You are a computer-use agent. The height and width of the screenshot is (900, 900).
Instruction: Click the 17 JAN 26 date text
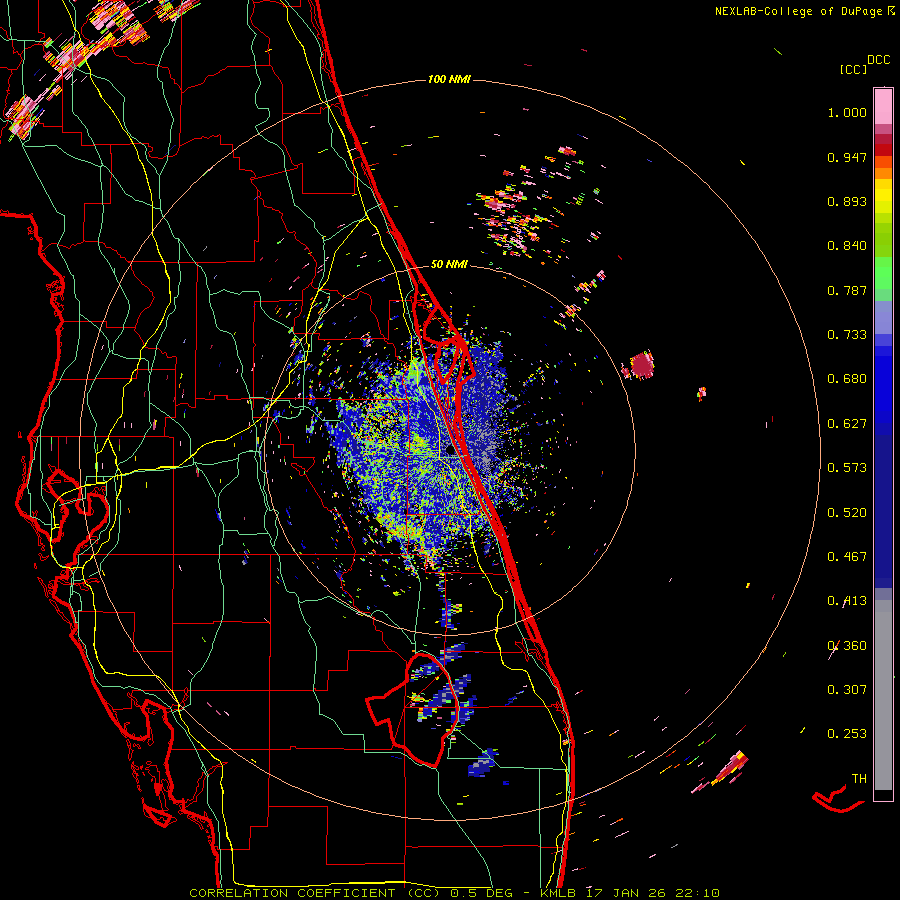pyautogui.click(x=626, y=893)
